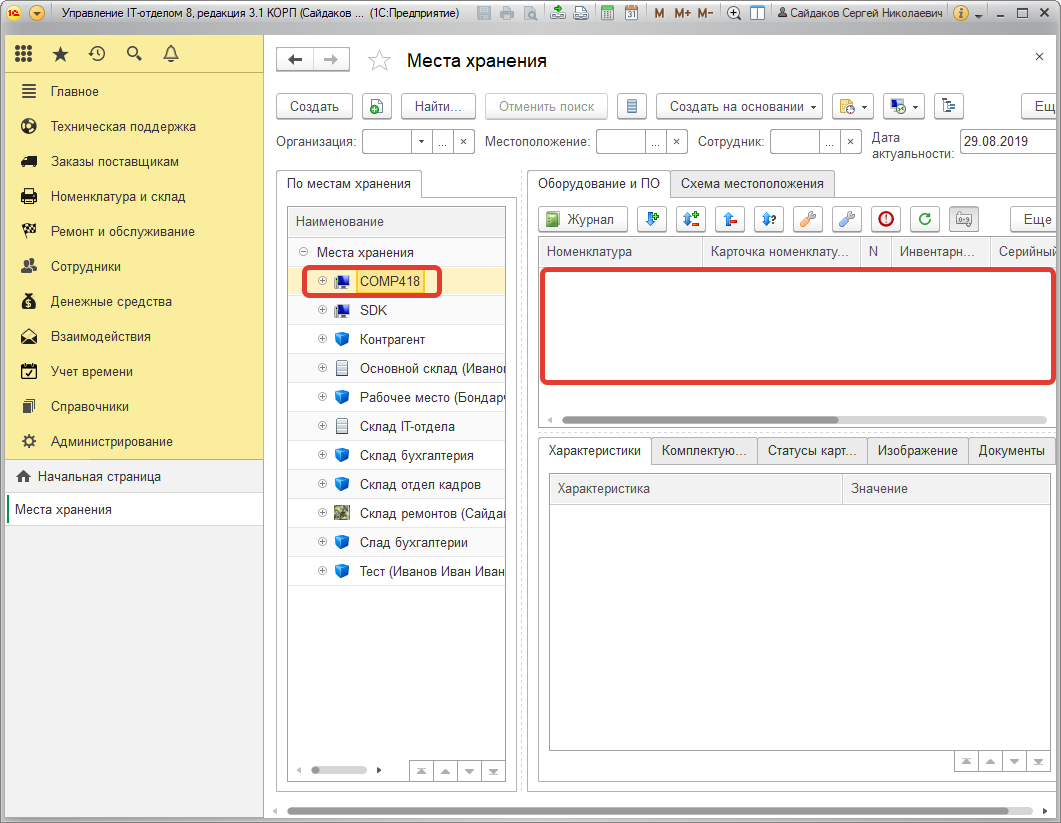Click the red exclamation circle icon
The height and width of the screenshot is (823, 1061).
(x=886, y=219)
